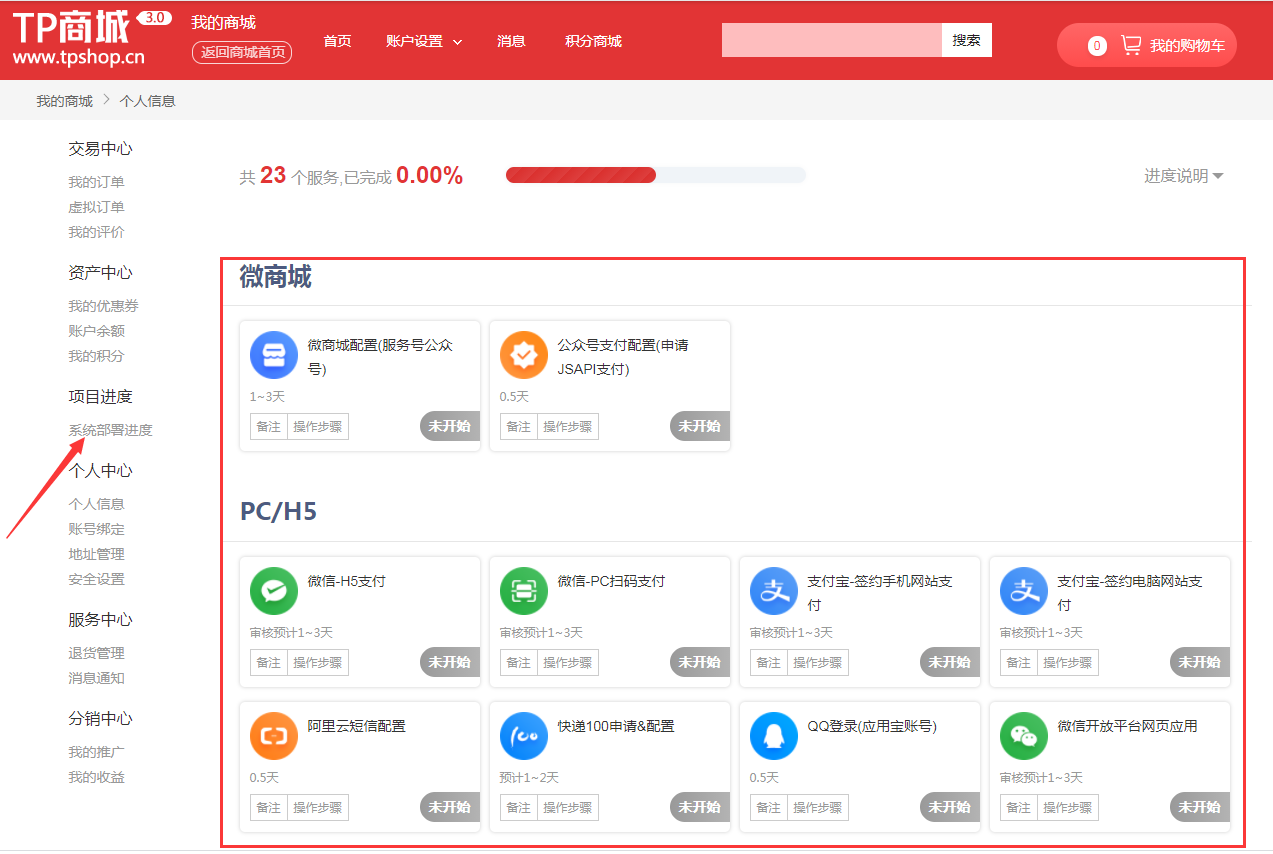This screenshot has height=854, width=1273.
Task: Click the 搜索 button
Action: (x=966, y=40)
